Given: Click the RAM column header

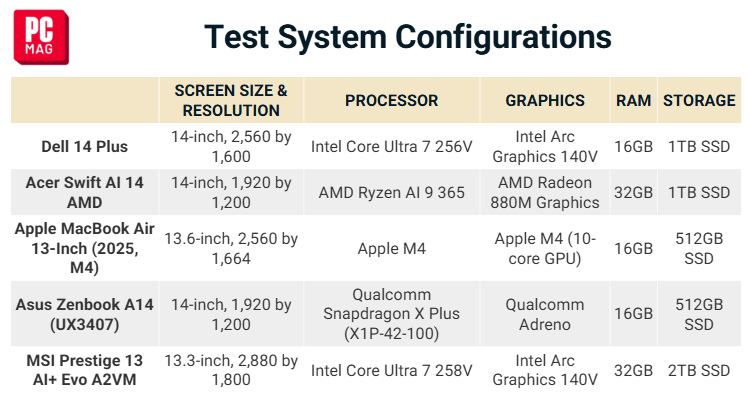Looking at the screenshot, I should [633, 100].
